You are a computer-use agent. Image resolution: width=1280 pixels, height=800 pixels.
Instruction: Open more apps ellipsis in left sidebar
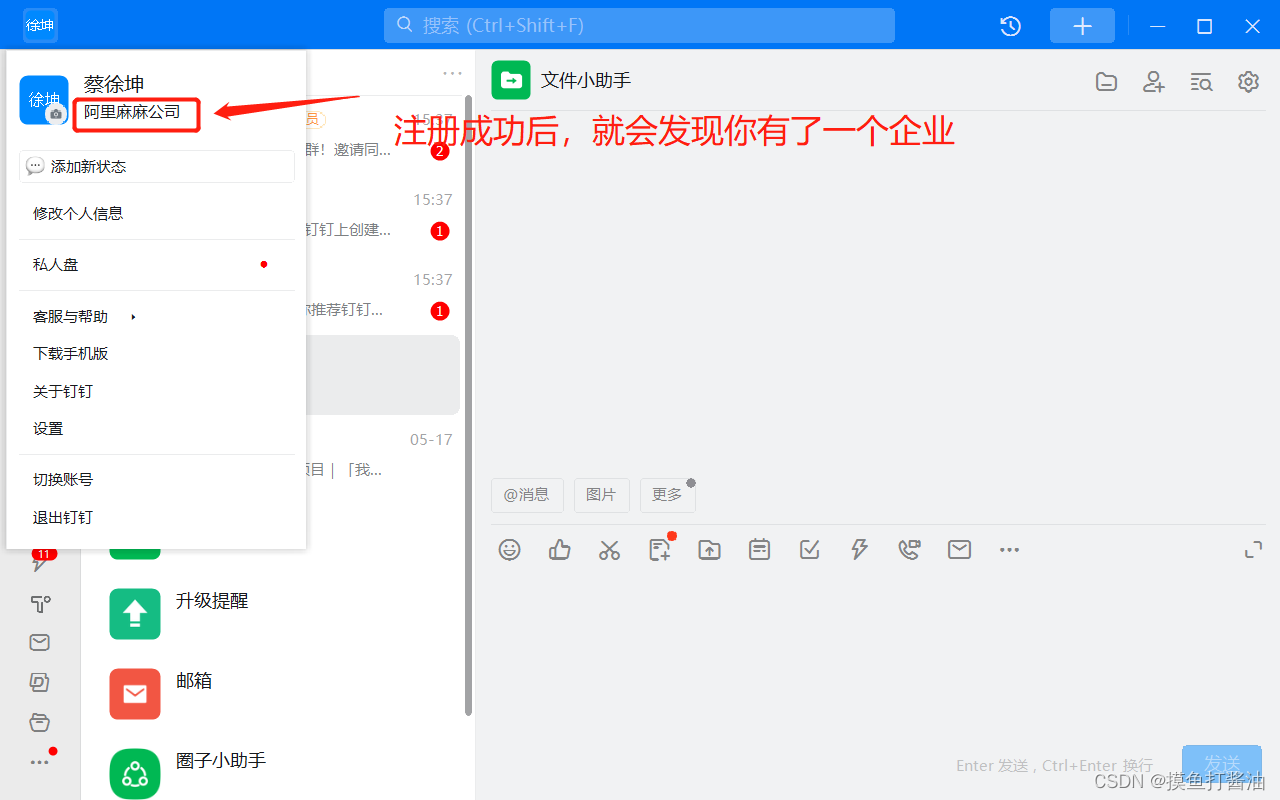(40, 761)
